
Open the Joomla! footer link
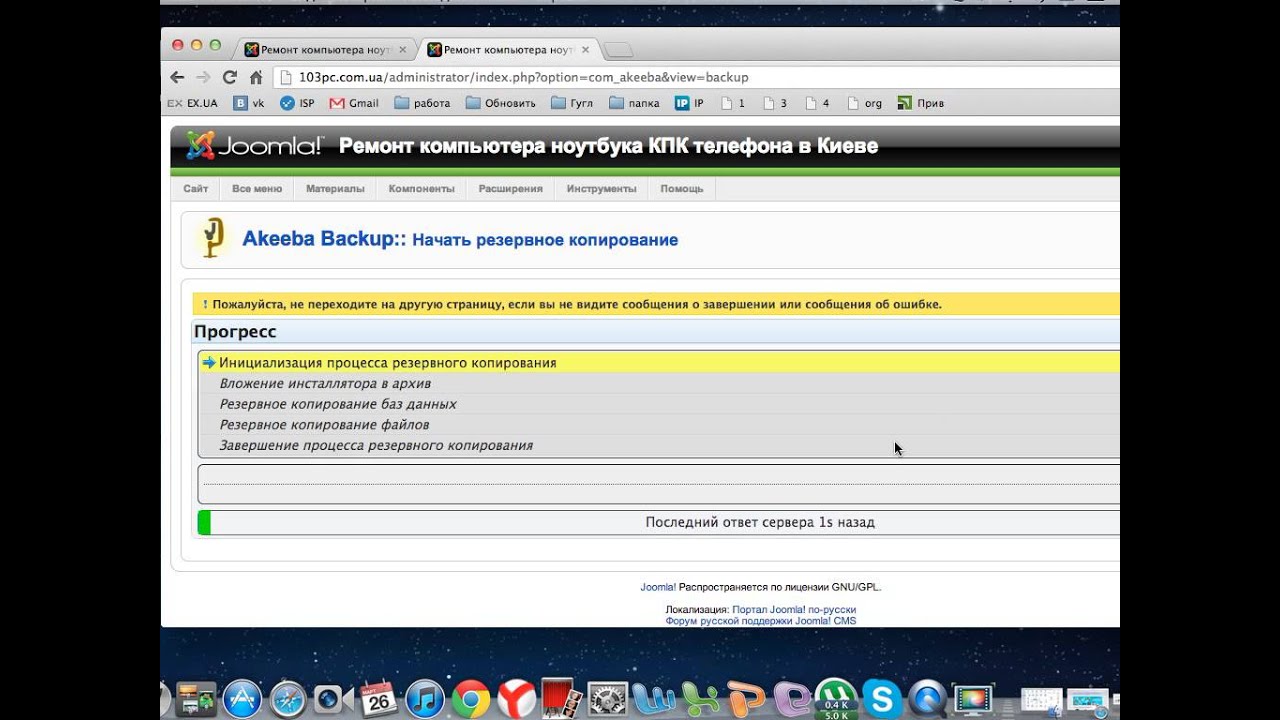coord(658,587)
